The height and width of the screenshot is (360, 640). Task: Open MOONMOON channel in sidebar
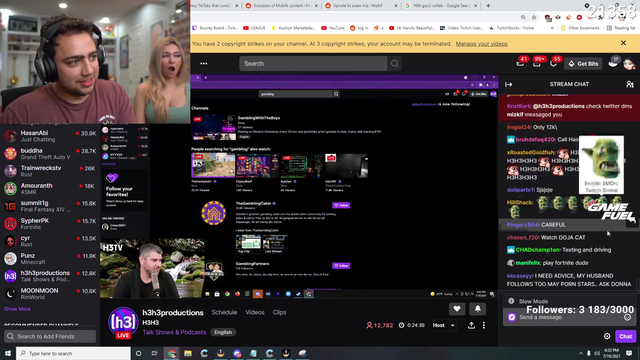coord(50,293)
